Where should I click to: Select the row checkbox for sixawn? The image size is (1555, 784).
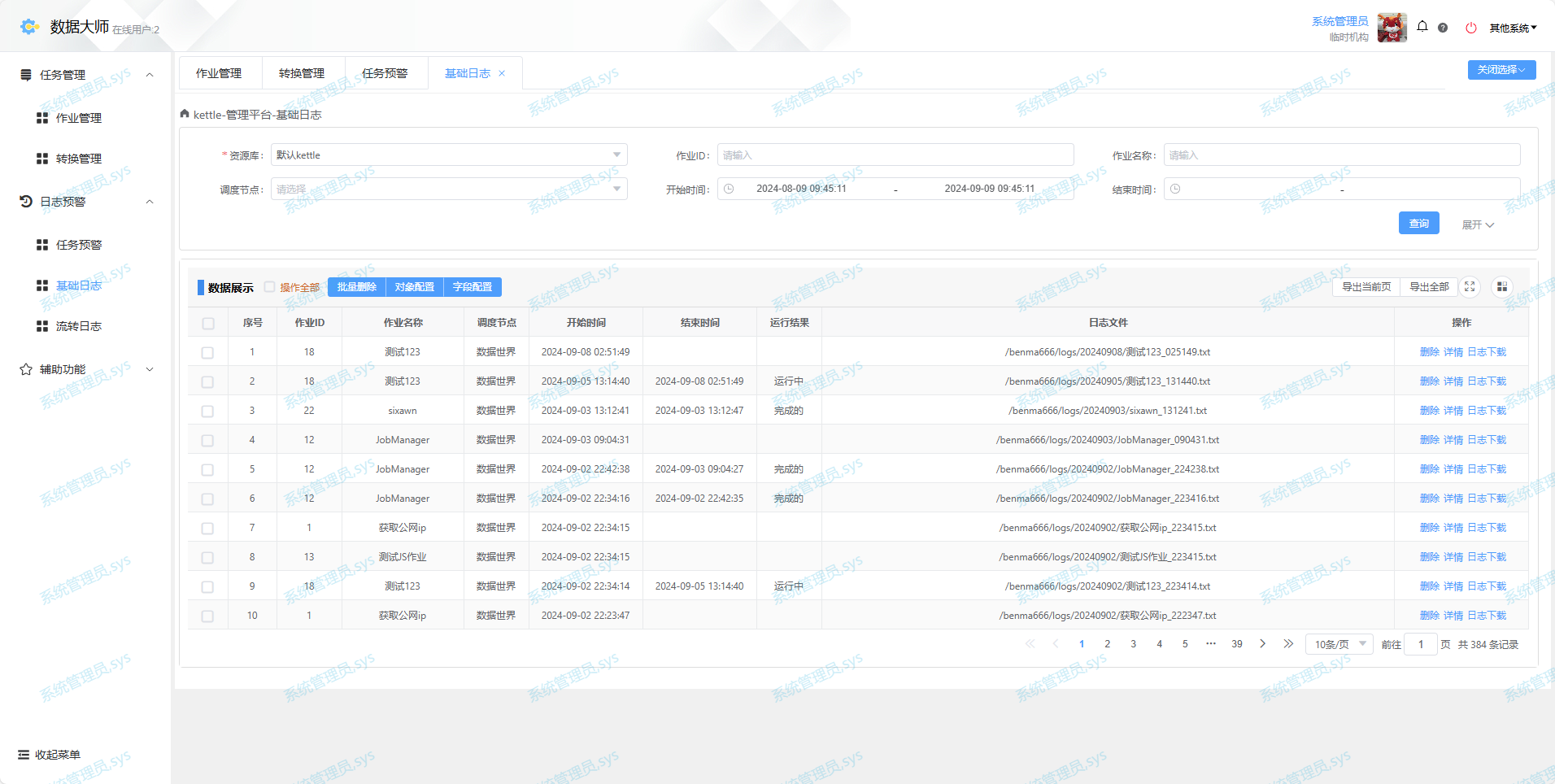tap(207, 411)
